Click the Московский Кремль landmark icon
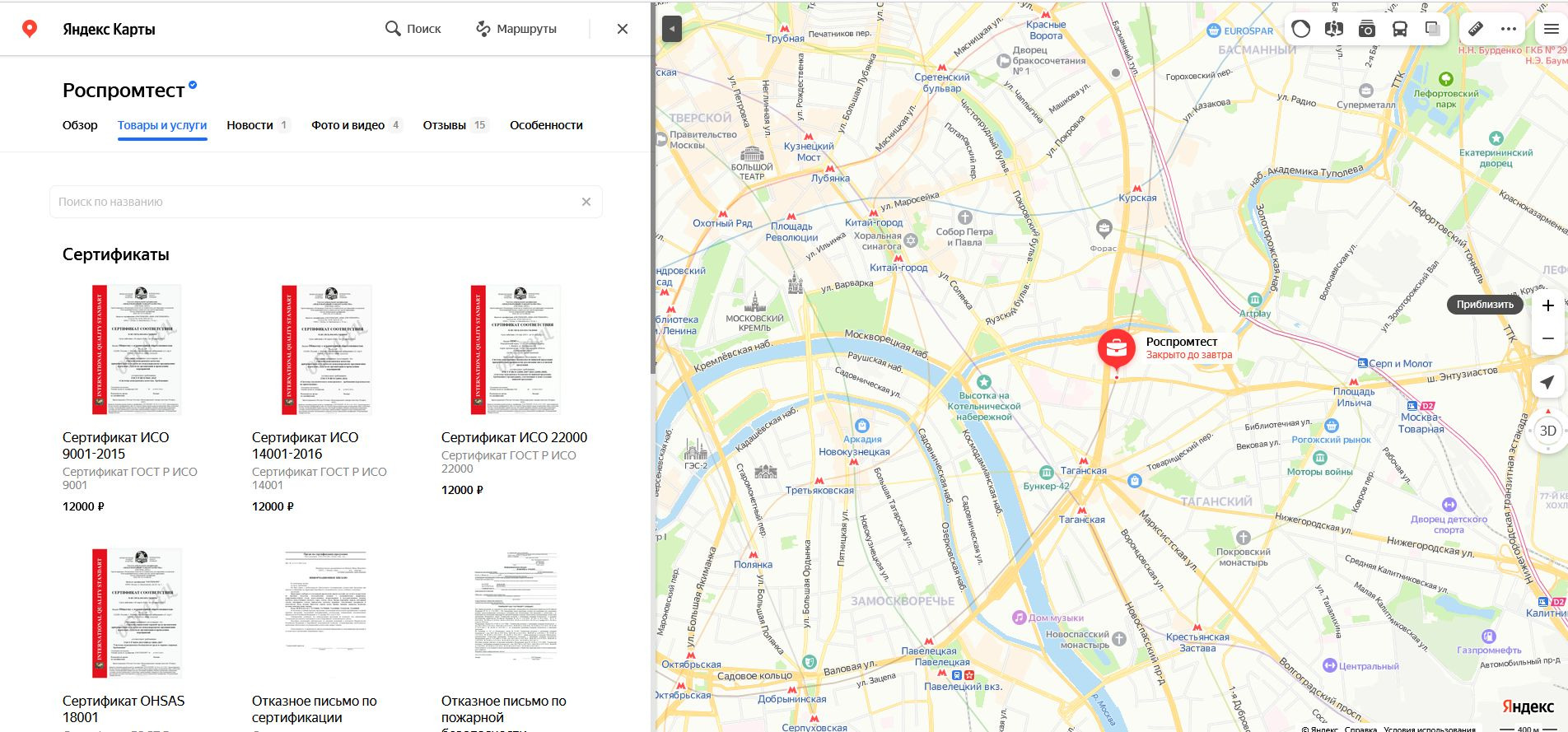The width and height of the screenshot is (1568, 732). coord(755,301)
